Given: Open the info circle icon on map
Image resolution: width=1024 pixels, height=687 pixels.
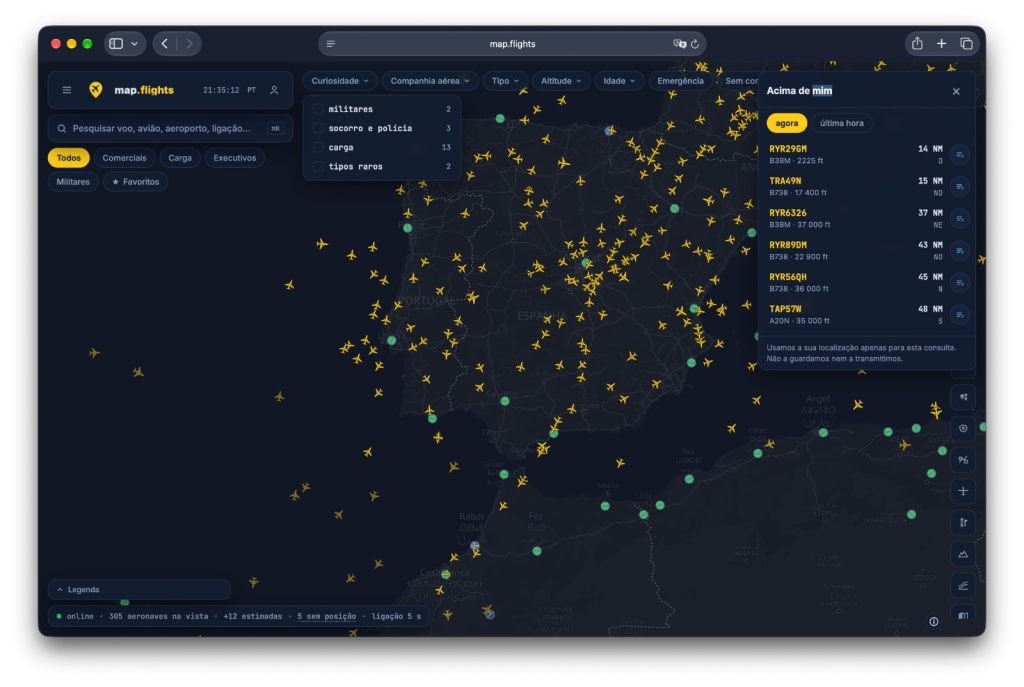Looking at the screenshot, I should coord(934,622).
